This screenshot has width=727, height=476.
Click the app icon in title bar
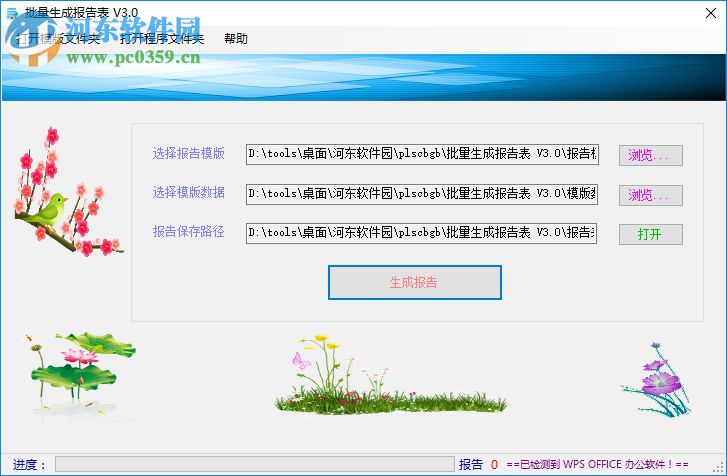pos(12,13)
